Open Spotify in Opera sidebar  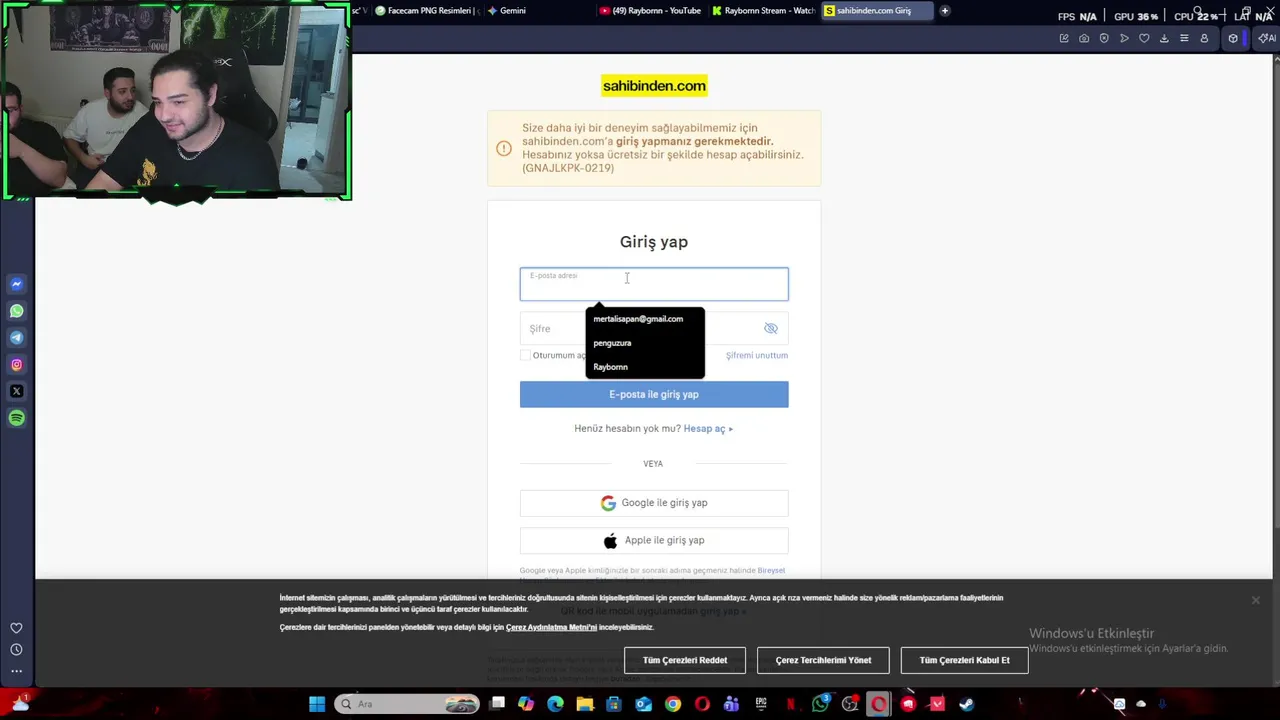(x=16, y=418)
